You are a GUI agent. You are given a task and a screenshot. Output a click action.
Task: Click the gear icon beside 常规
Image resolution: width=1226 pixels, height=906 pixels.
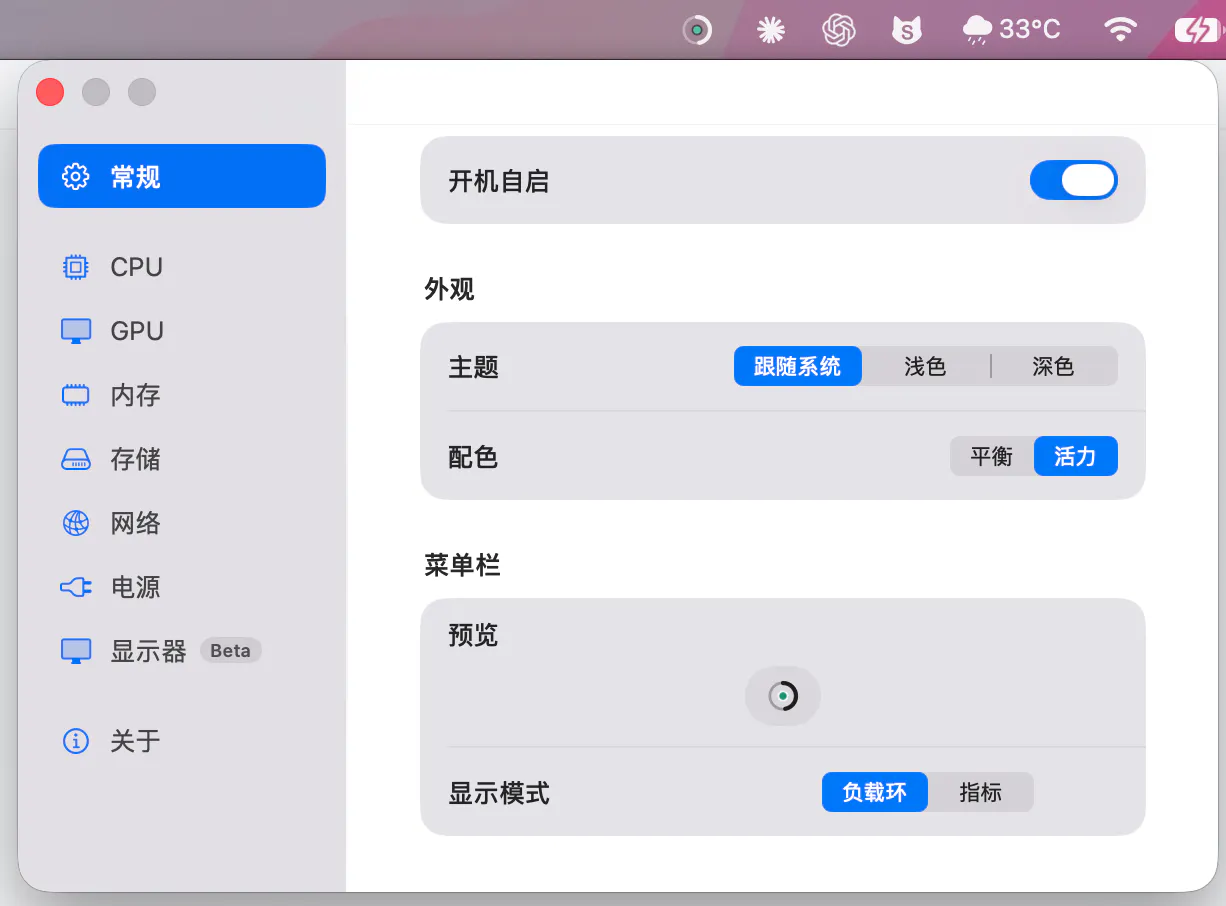pyautogui.click(x=76, y=177)
